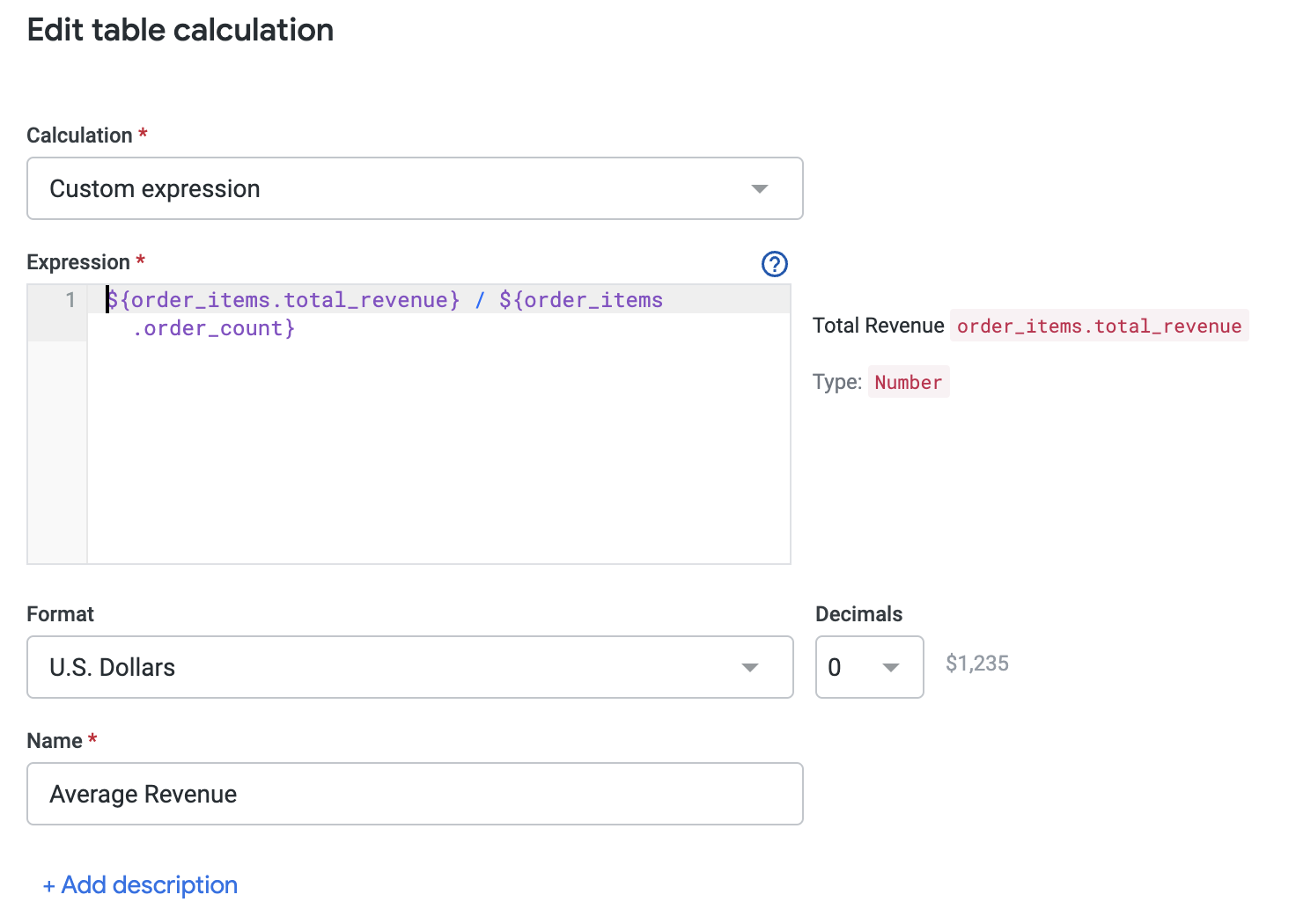This screenshot has width=1296, height=924.
Task: Click the Number type badge
Action: point(909,382)
